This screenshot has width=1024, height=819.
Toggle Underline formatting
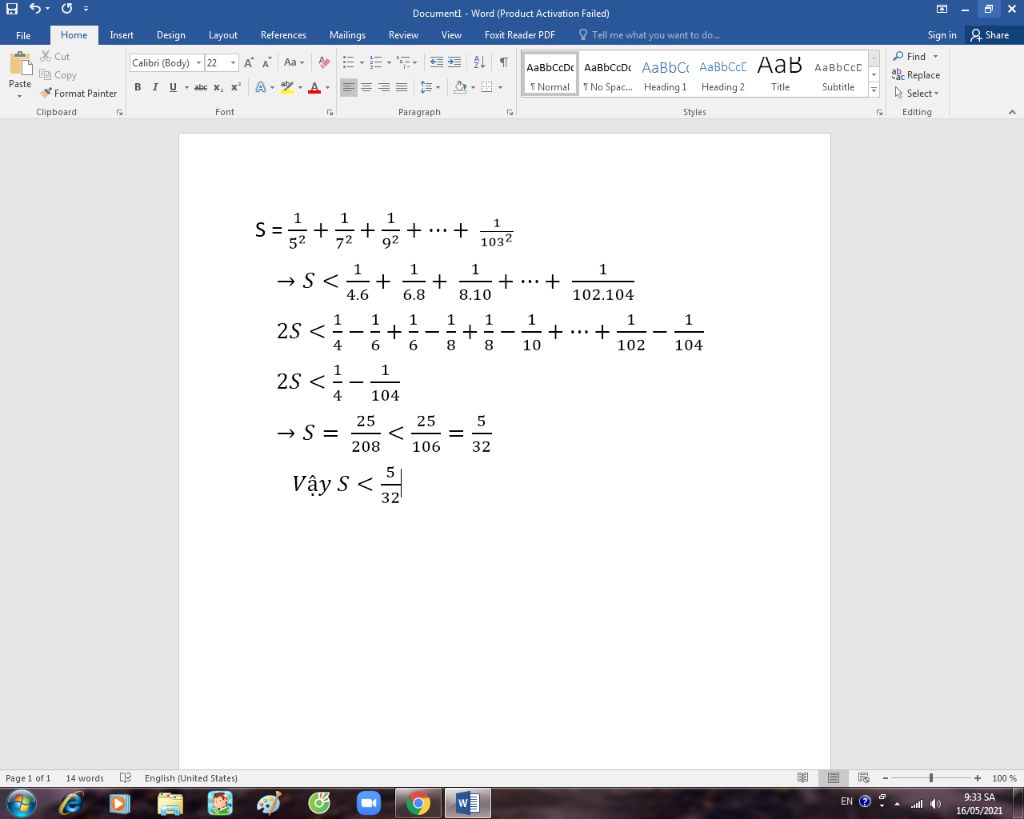point(173,87)
